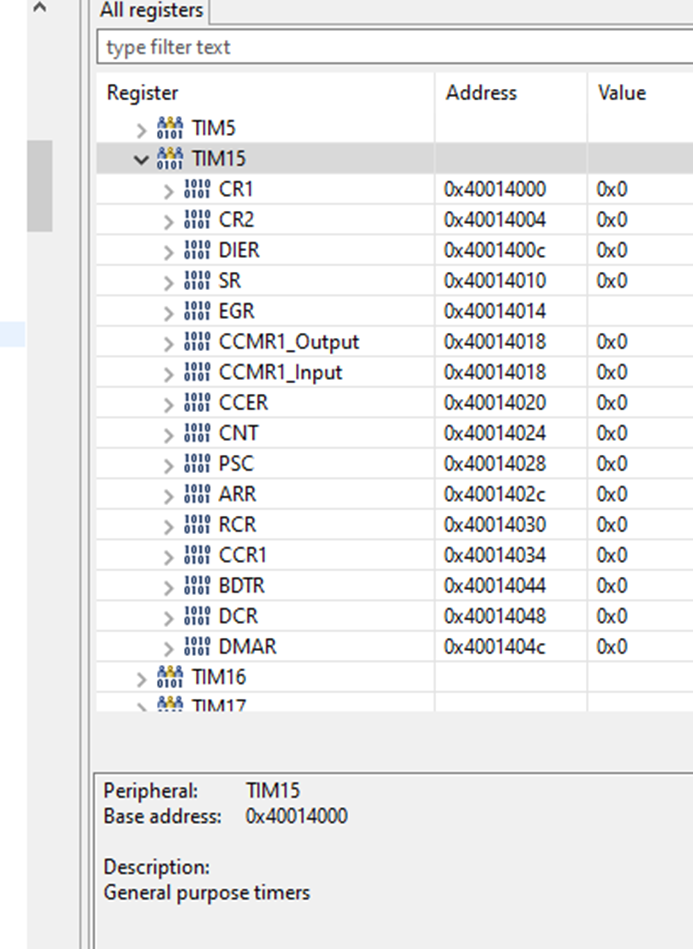Click the TIM5 peripheral icon
This screenshot has width=693, height=949.
coord(170,128)
